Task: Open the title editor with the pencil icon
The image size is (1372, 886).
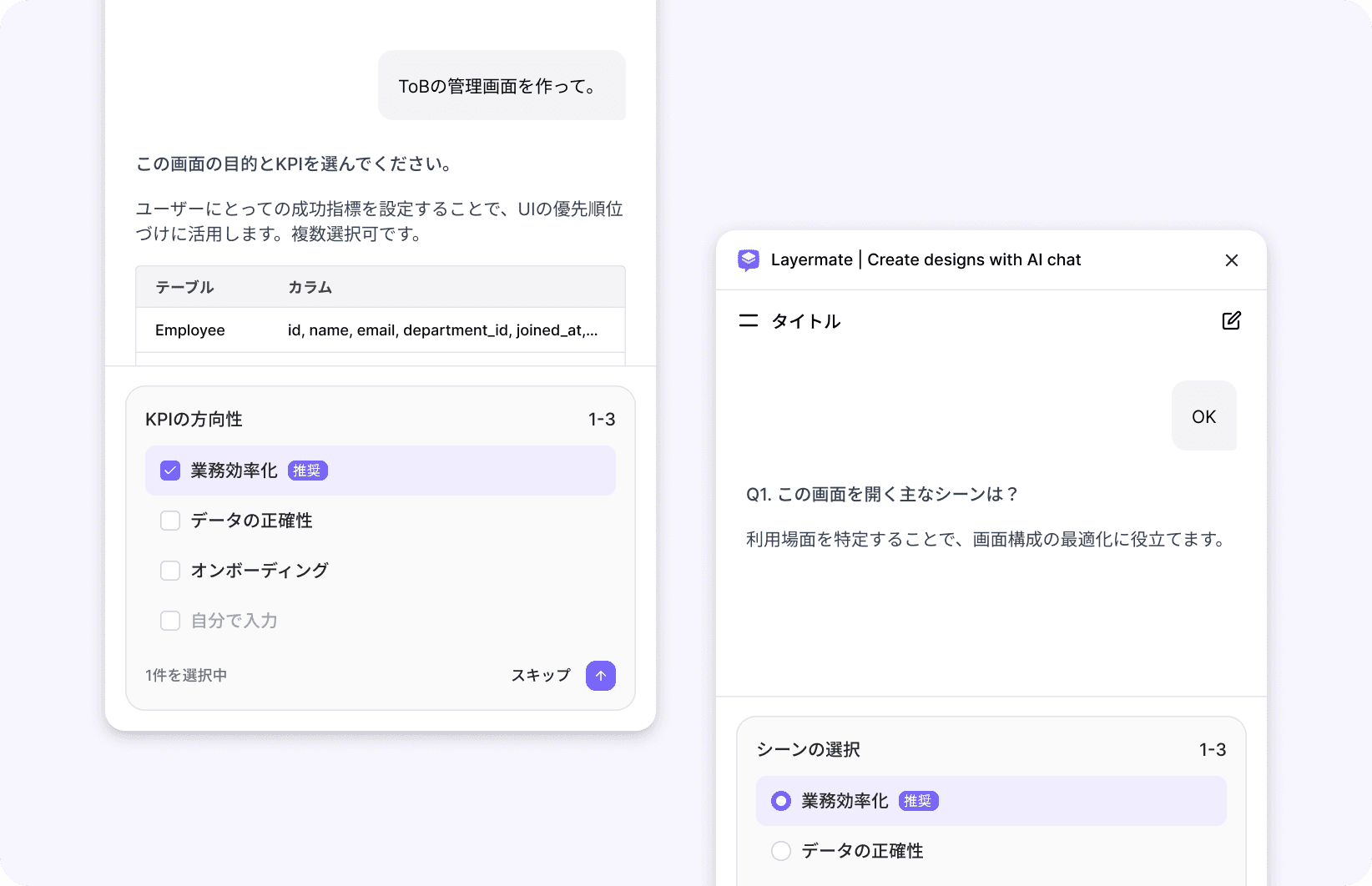Action: coord(1231,320)
